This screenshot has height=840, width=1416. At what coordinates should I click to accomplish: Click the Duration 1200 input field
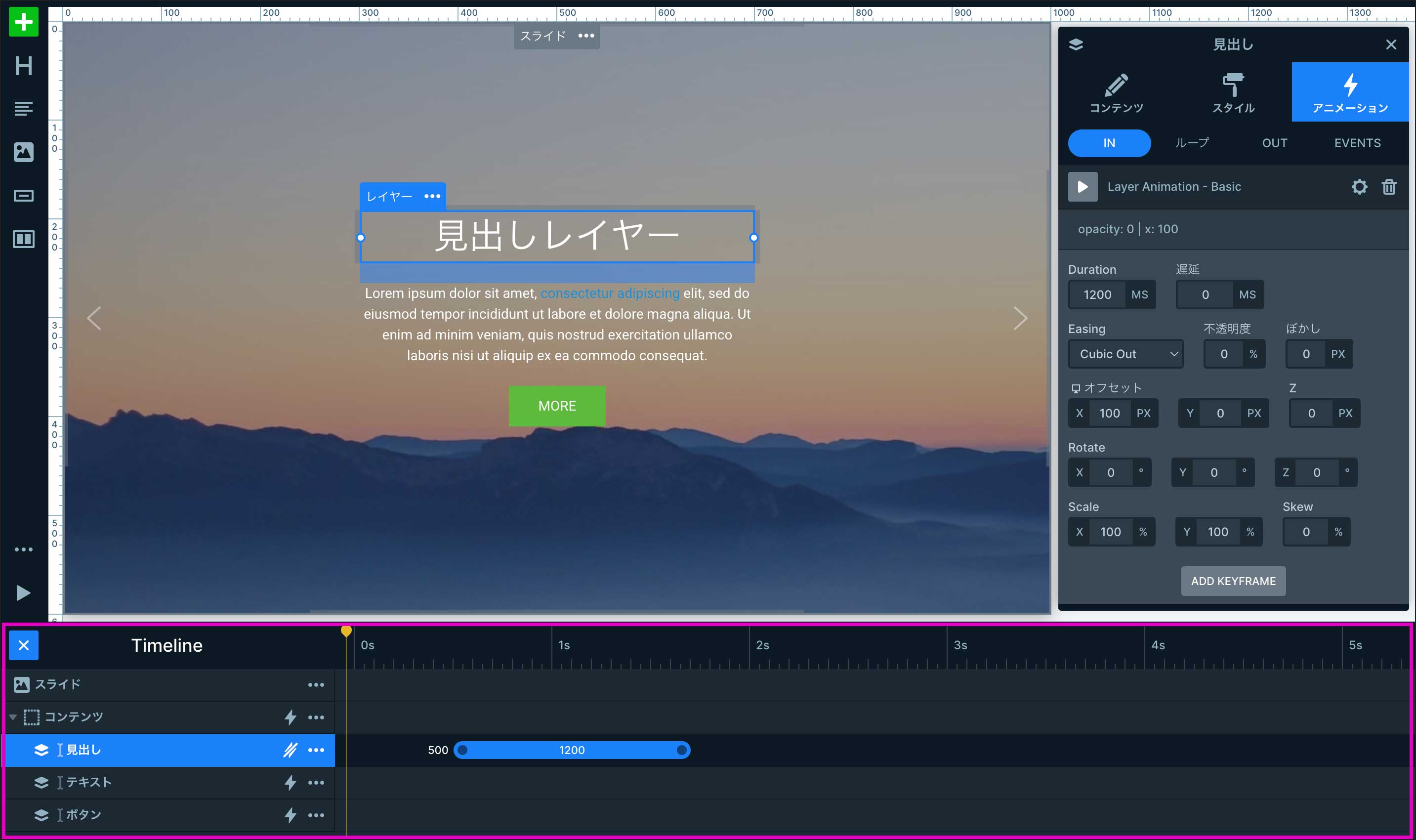tap(1097, 294)
